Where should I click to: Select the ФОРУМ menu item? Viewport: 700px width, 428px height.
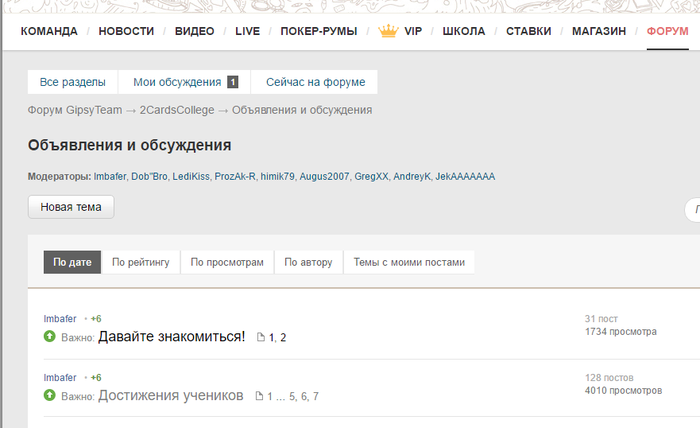[x=667, y=31]
